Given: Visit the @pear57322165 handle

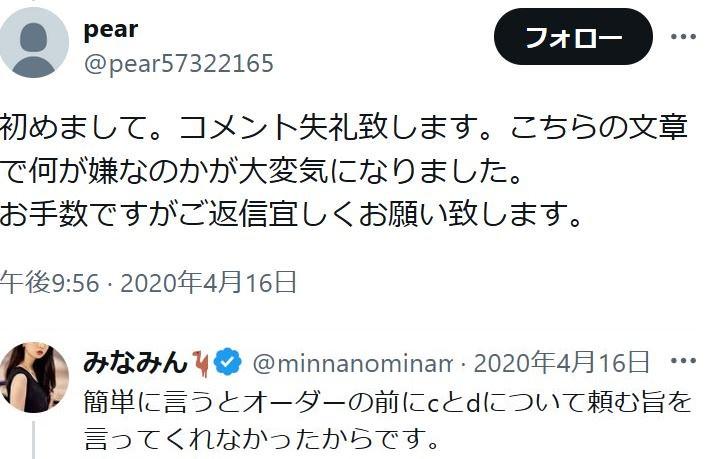Looking at the screenshot, I should coord(179,63).
